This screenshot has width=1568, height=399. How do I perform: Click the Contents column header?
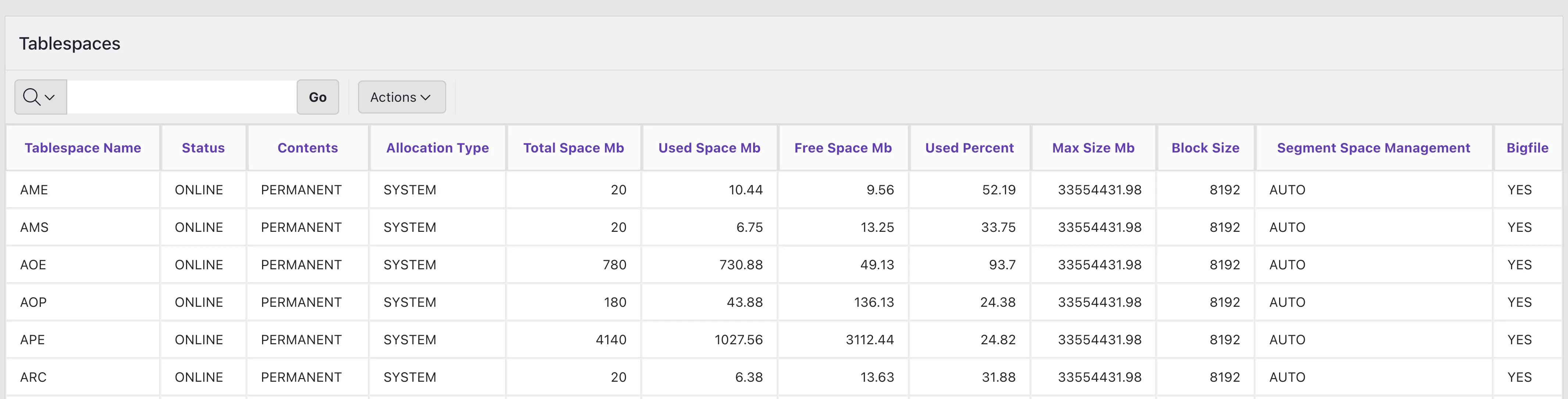click(x=307, y=147)
